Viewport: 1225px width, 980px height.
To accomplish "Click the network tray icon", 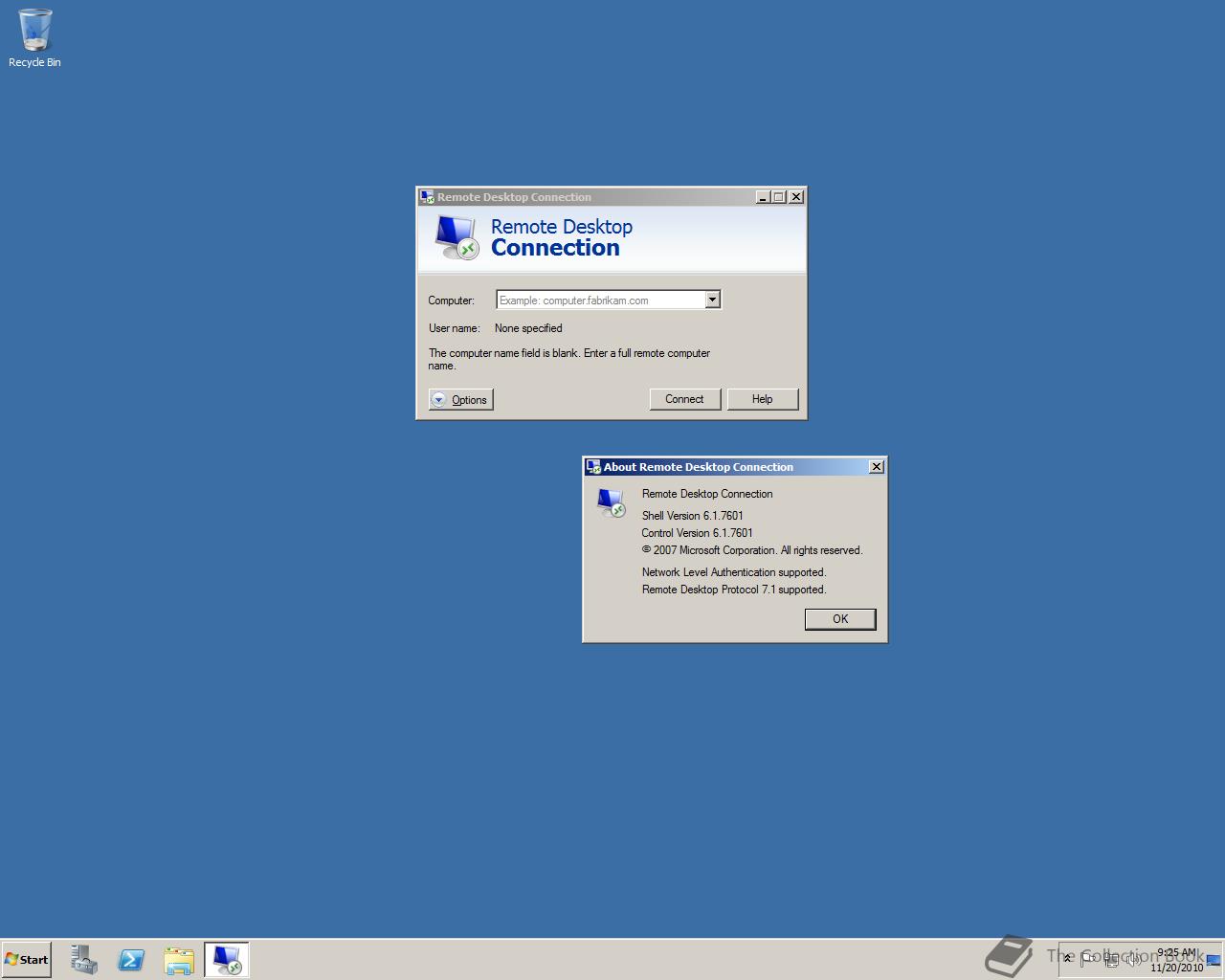I will coord(1110,959).
